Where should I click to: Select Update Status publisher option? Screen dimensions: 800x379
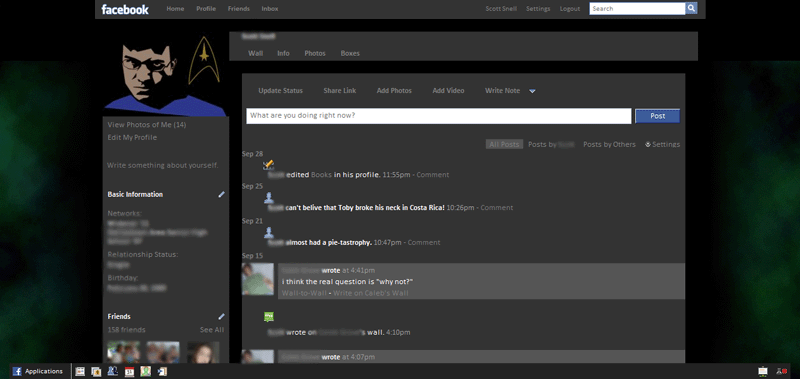(x=281, y=90)
